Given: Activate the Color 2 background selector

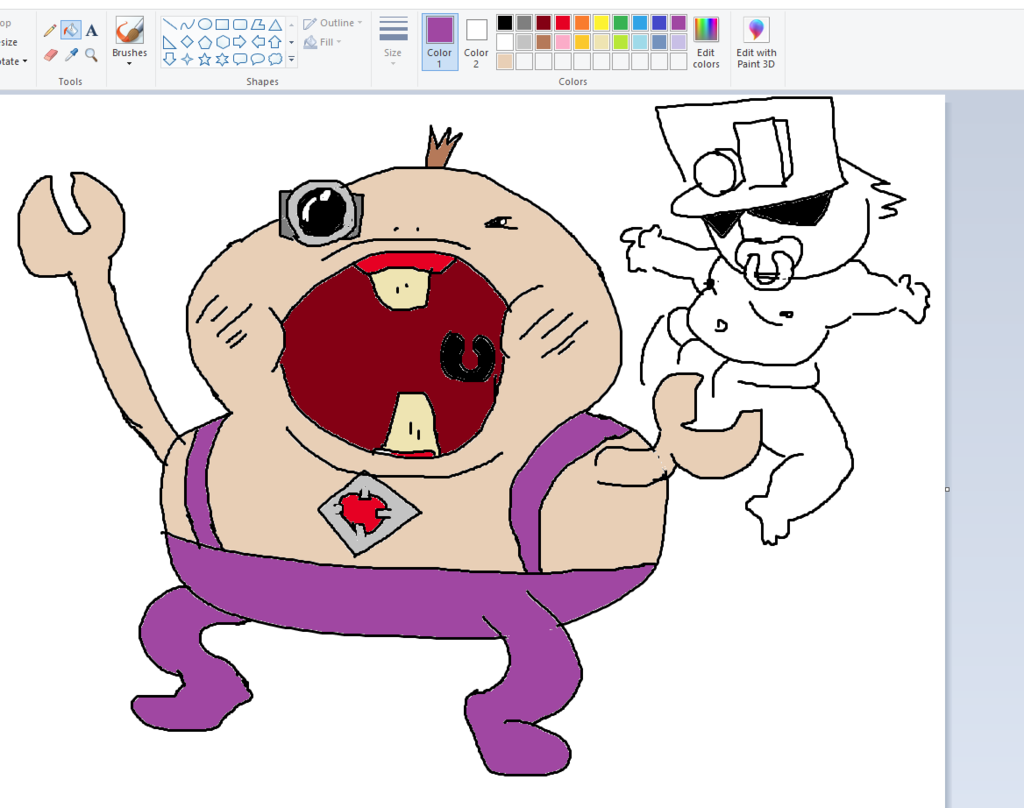Looking at the screenshot, I should 476,42.
